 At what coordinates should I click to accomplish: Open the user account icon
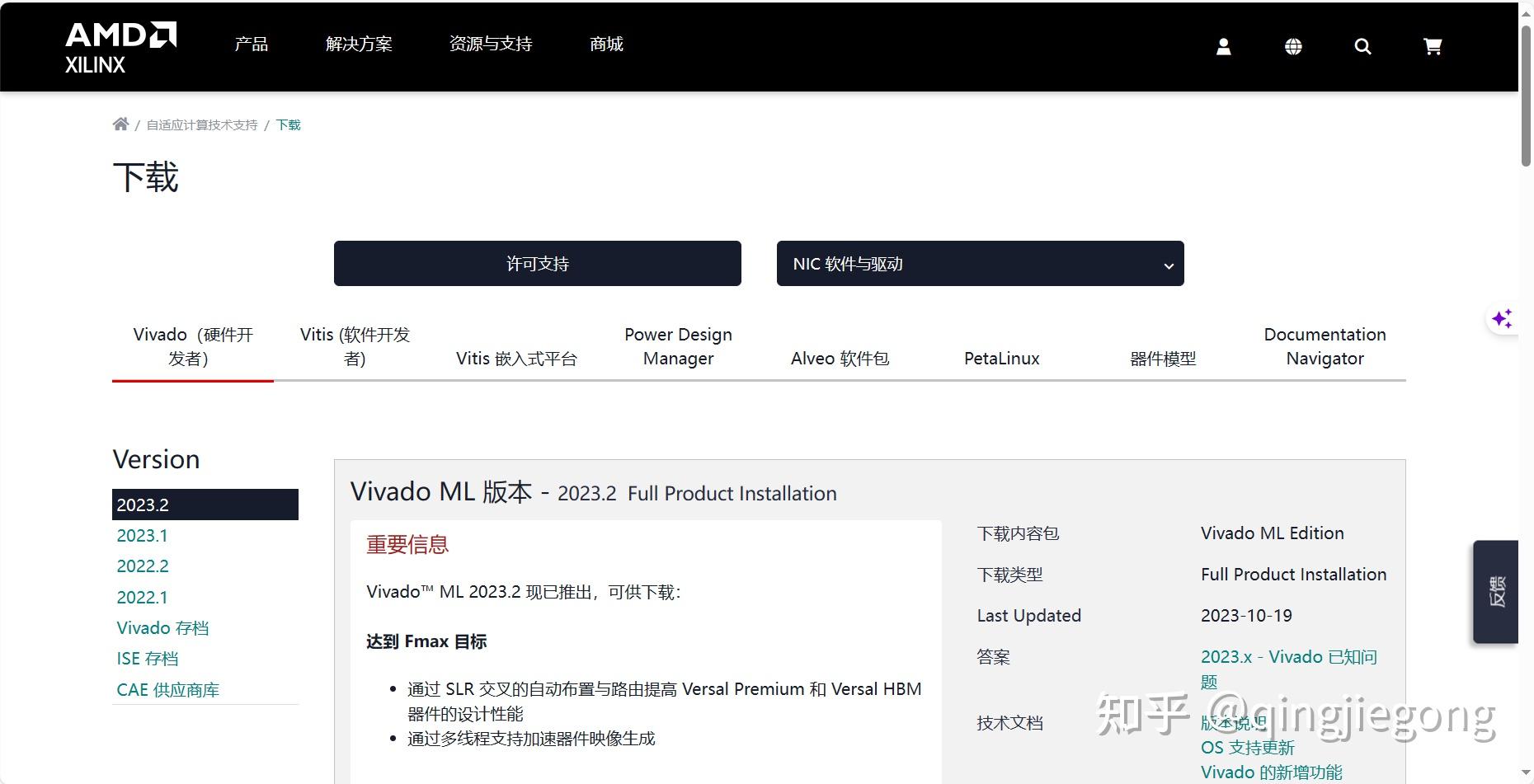pos(1223,46)
